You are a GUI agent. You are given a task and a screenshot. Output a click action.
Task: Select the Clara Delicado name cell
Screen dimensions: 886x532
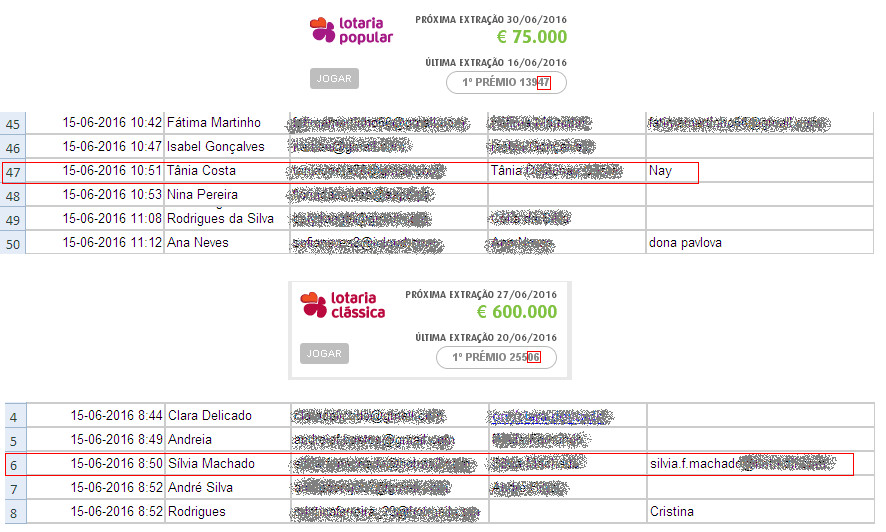tap(226, 416)
